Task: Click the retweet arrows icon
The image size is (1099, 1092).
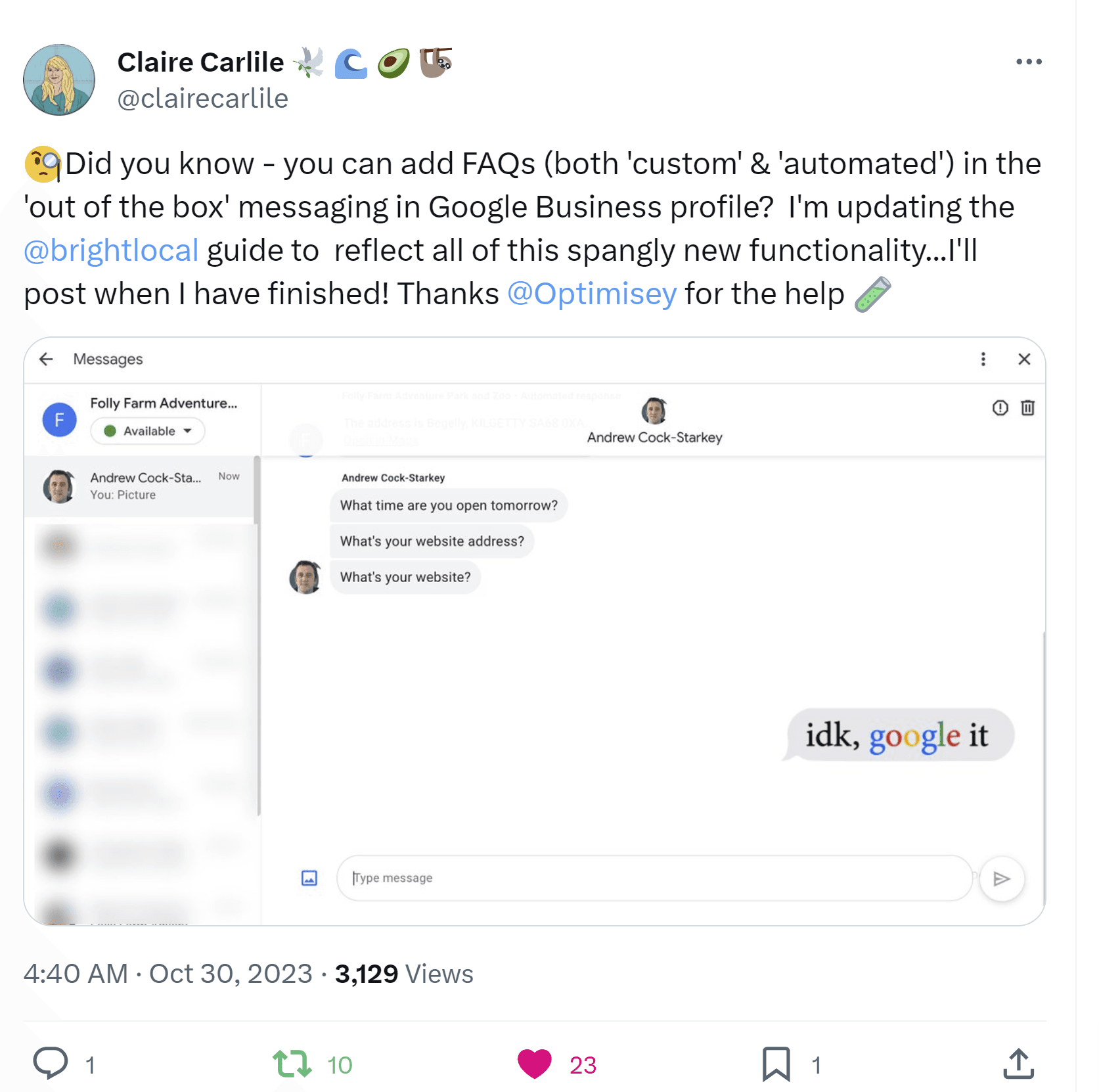Action: pyautogui.click(x=292, y=1064)
